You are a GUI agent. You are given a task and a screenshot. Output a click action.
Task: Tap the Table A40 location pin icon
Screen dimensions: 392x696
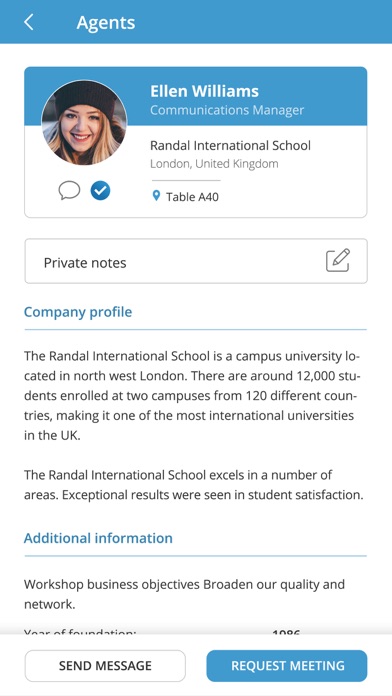[156, 196]
